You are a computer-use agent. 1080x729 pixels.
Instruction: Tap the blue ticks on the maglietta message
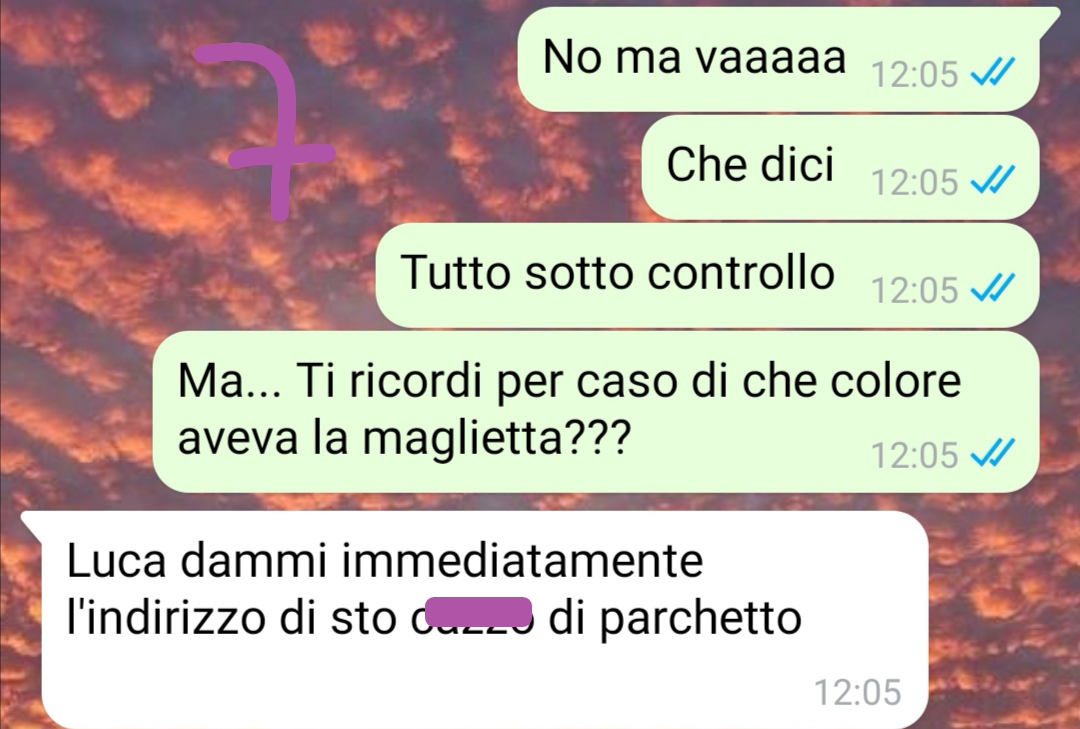pos(992,453)
